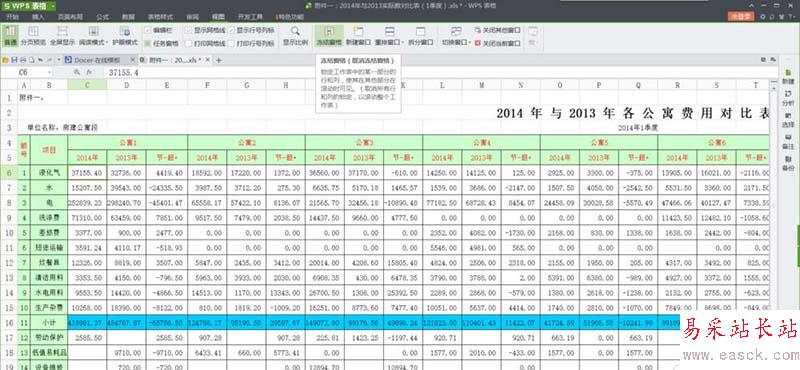This screenshot has height=370, width=800.
Task: Select row header 16
Action: [x=9, y=323]
